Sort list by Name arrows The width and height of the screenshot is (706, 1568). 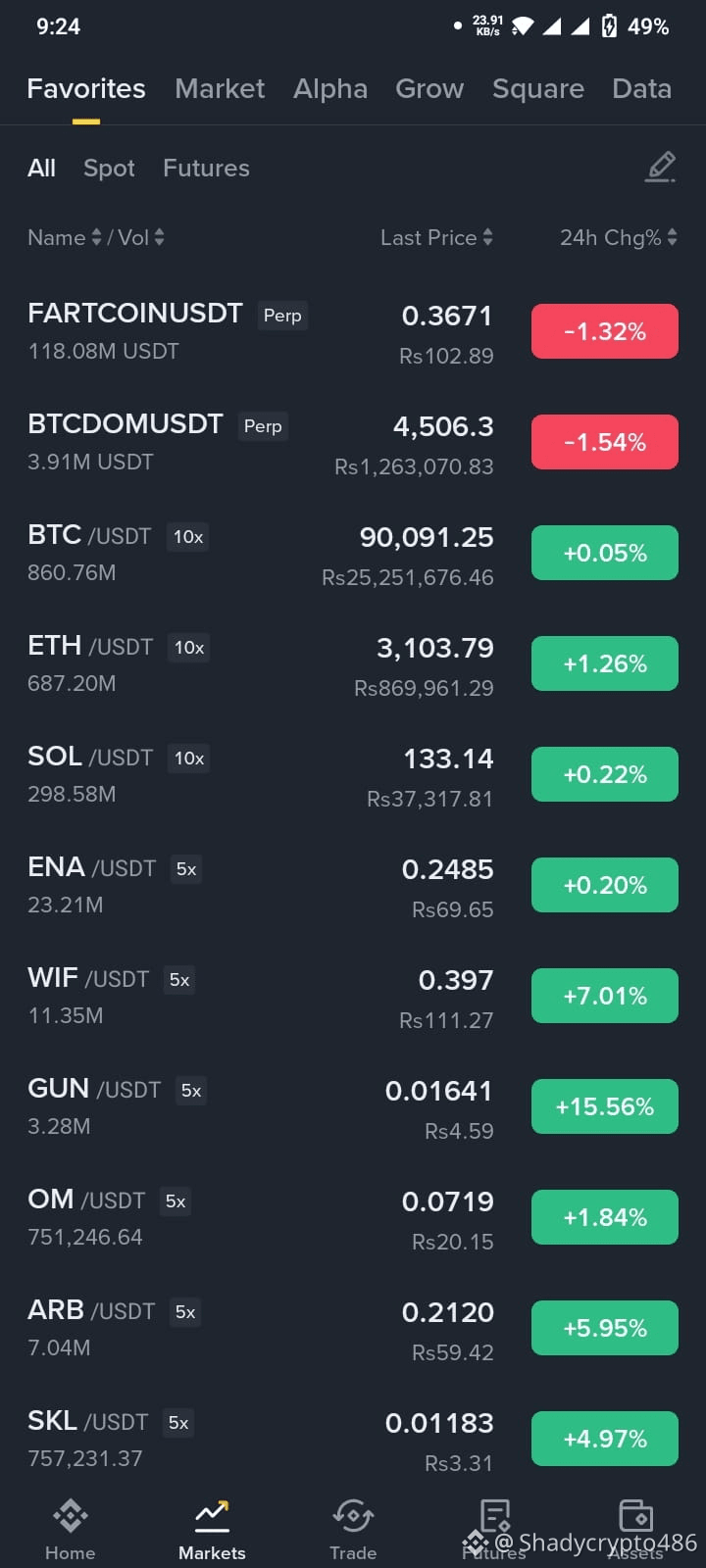point(96,237)
